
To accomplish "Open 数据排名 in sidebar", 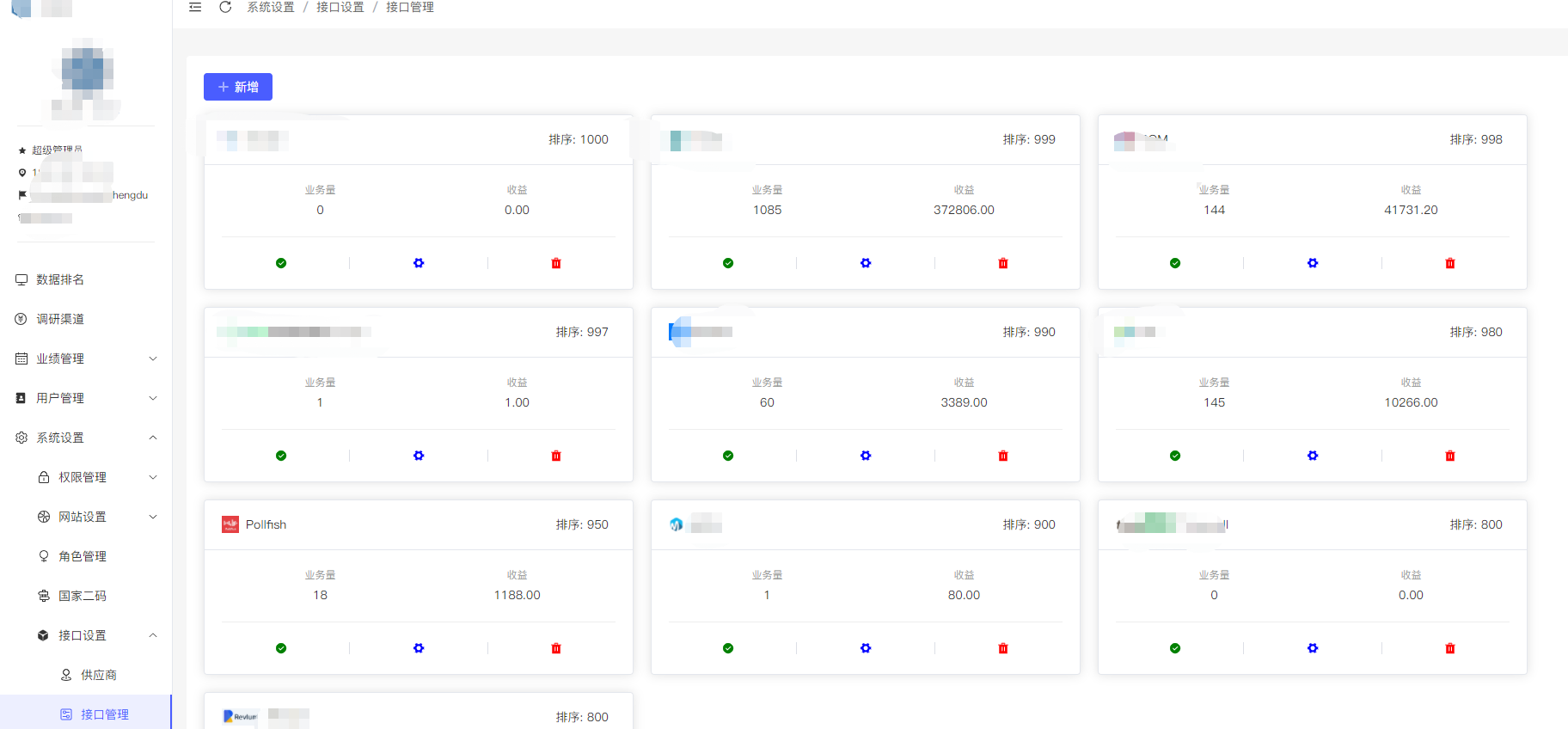I will click(x=60, y=279).
